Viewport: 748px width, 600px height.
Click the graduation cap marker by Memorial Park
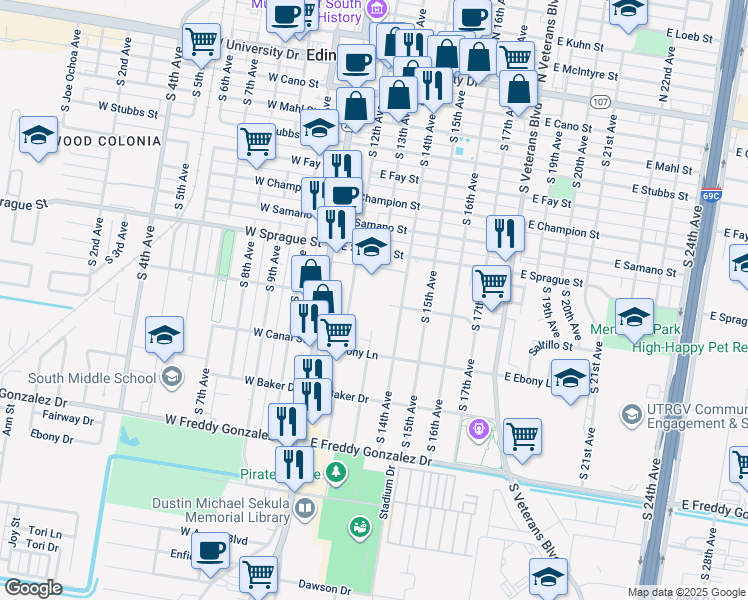coord(634,318)
